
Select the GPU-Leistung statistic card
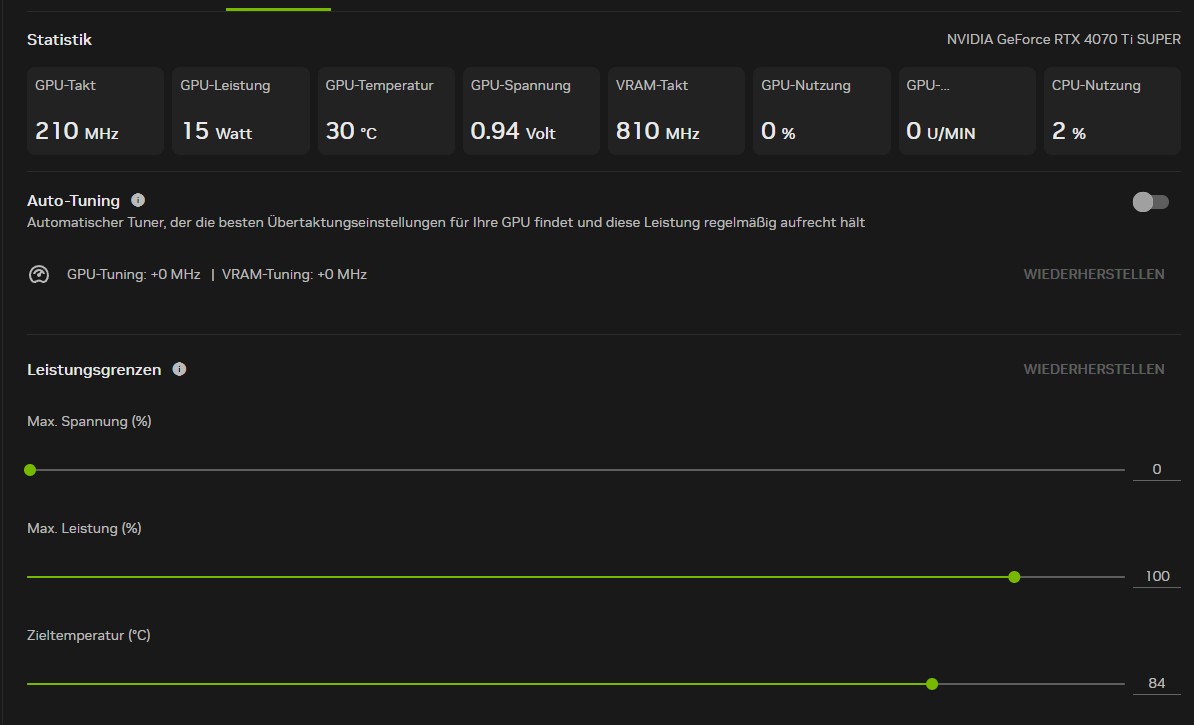(x=241, y=111)
